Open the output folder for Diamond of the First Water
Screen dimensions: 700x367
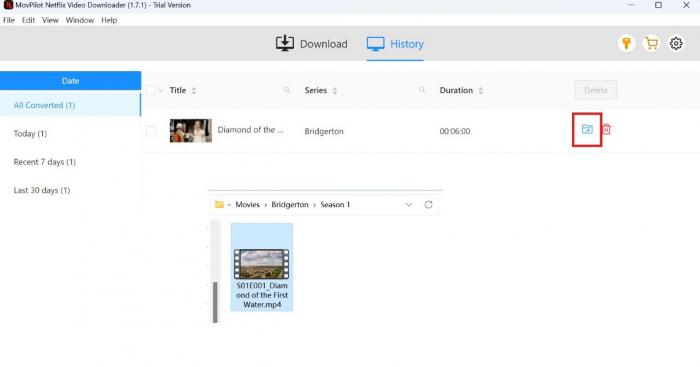tap(587, 129)
